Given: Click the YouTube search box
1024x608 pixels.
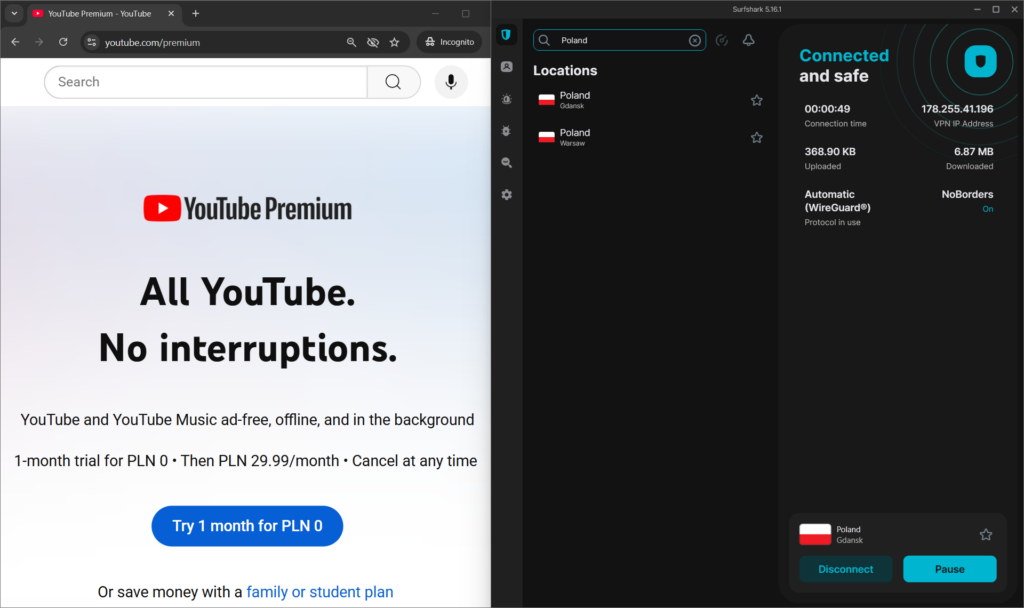Looking at the screenshot, I should click(206, 82).
